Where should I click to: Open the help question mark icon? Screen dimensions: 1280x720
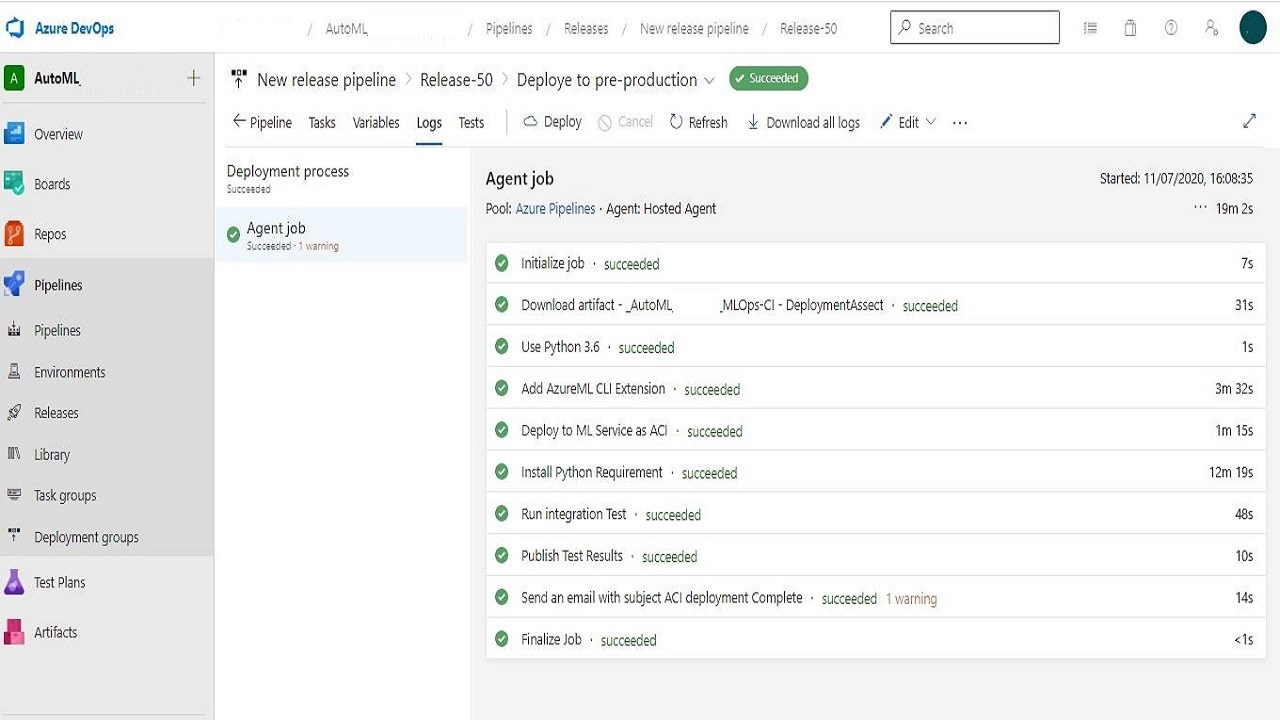1171,28
